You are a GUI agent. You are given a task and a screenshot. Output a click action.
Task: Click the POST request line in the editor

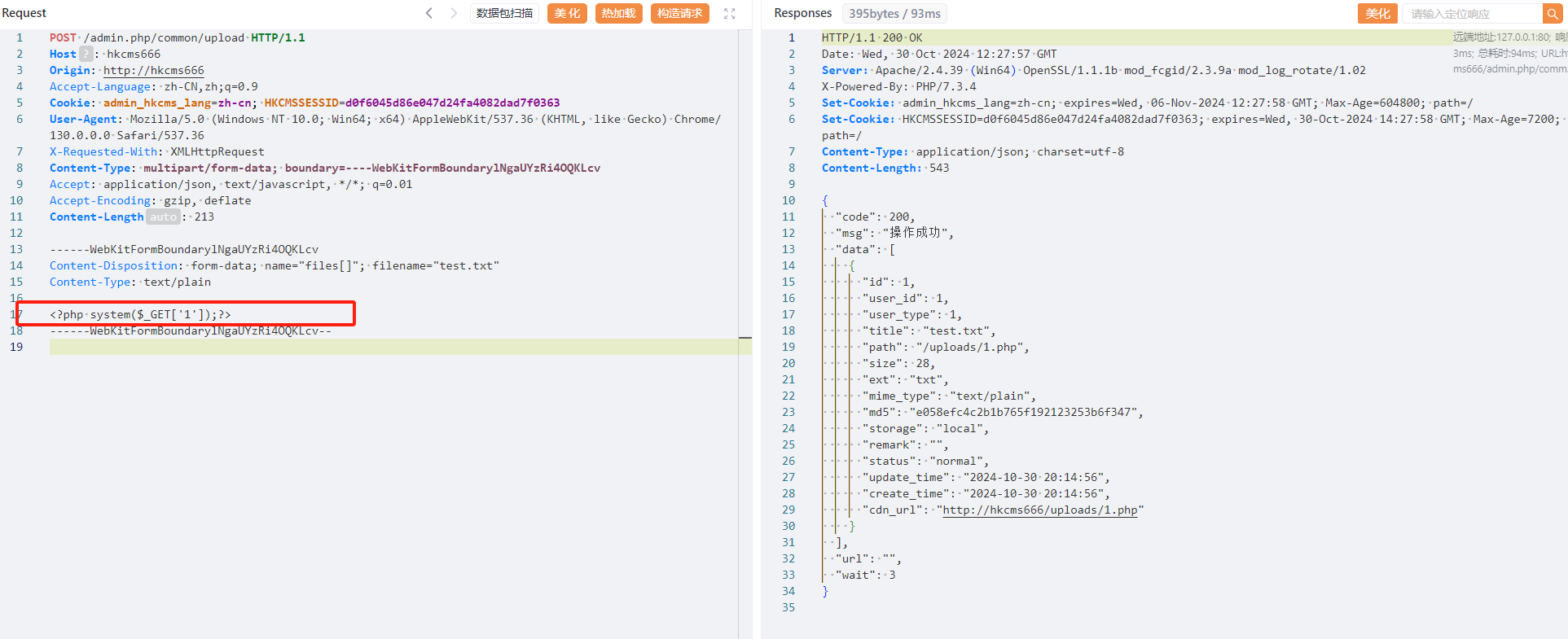(x=177, y=37)
